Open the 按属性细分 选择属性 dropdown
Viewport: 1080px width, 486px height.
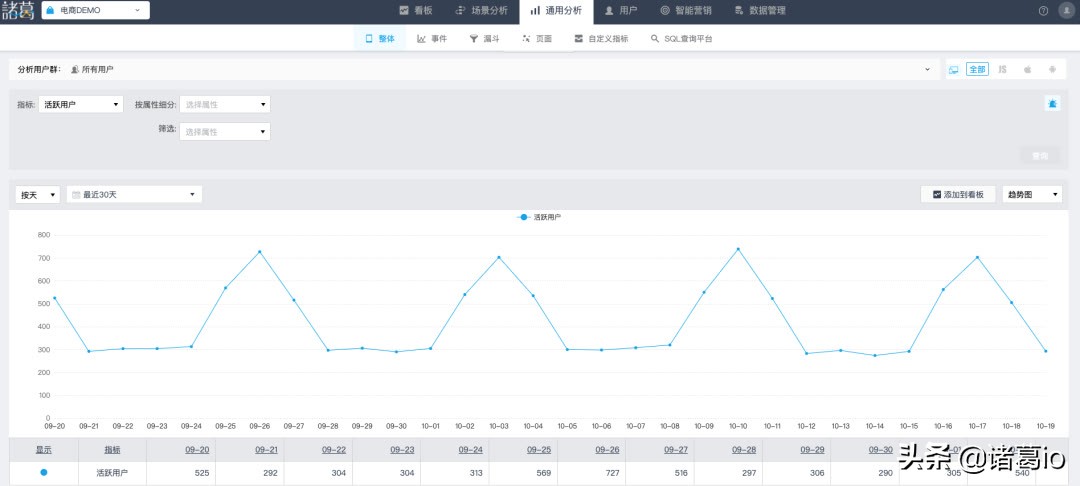[225, 105]
